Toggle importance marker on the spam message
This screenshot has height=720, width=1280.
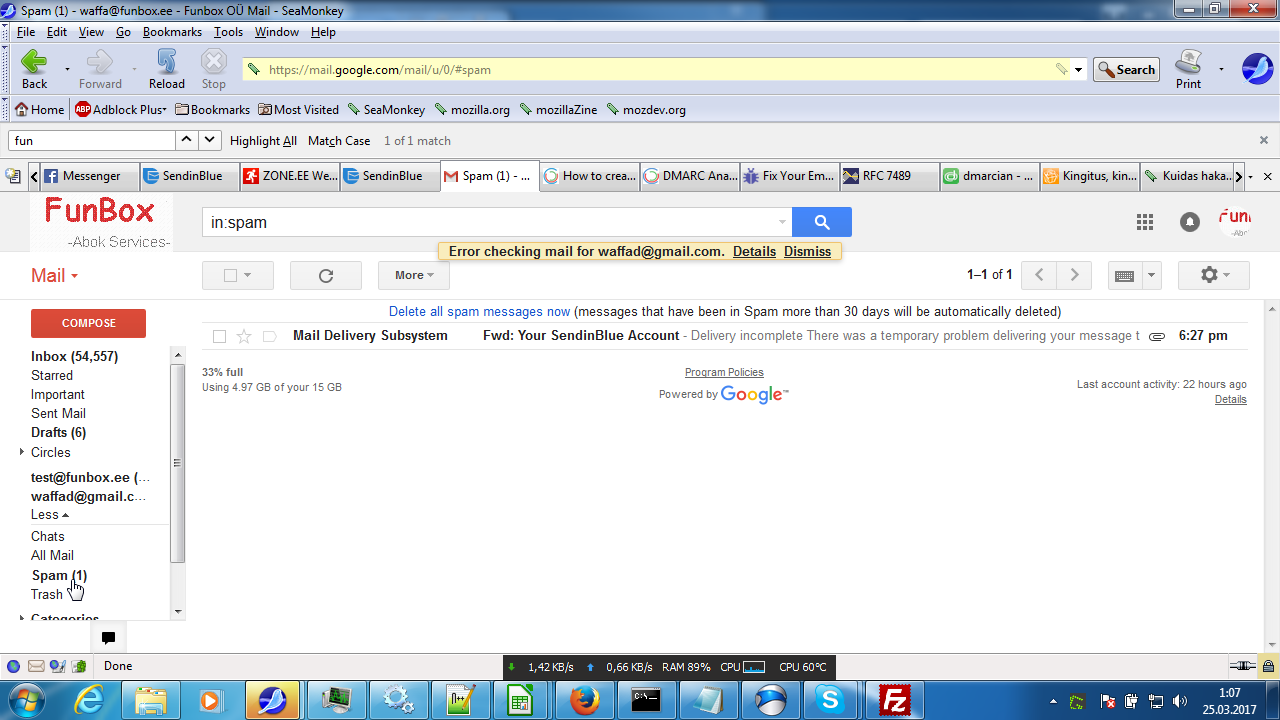(x=269, y=337)
